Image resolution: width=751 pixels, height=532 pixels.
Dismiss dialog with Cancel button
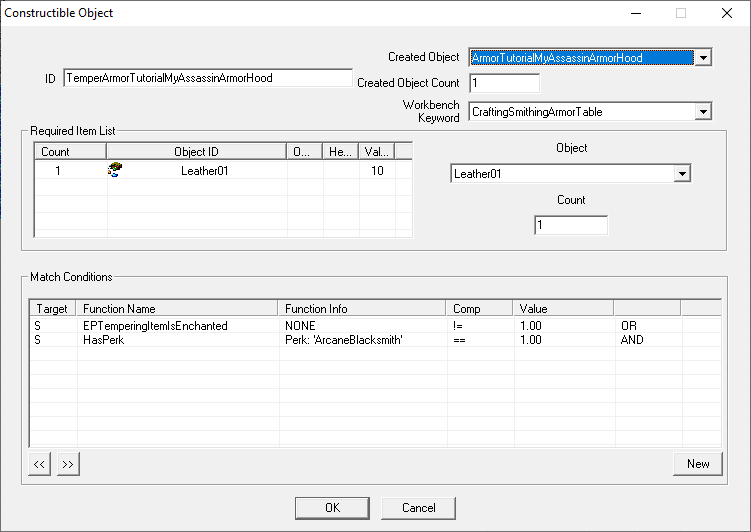pyautogui.click(x=418, y=508)
